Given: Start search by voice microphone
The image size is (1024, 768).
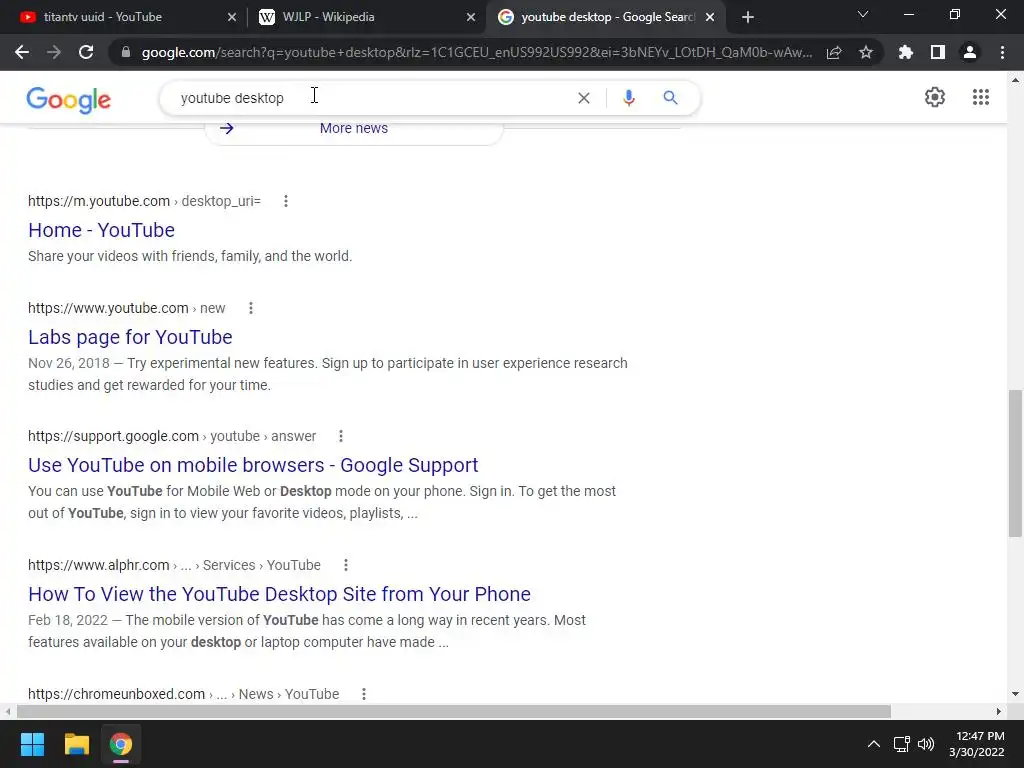Looking at the screenshot, I should click(628, 98).
